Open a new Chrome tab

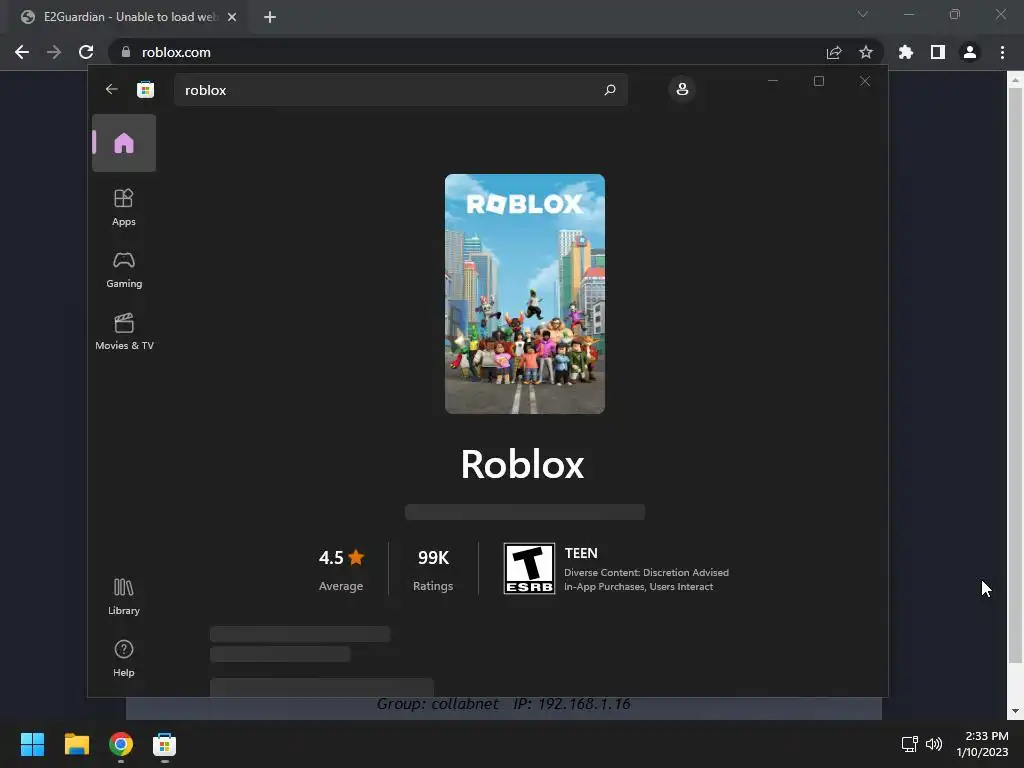[x=270, y=17]
